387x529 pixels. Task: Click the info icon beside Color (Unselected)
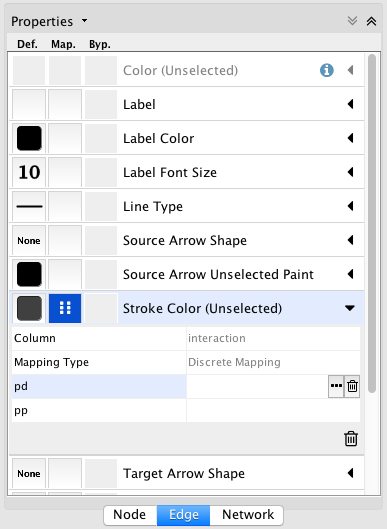(x=326, y=70)
